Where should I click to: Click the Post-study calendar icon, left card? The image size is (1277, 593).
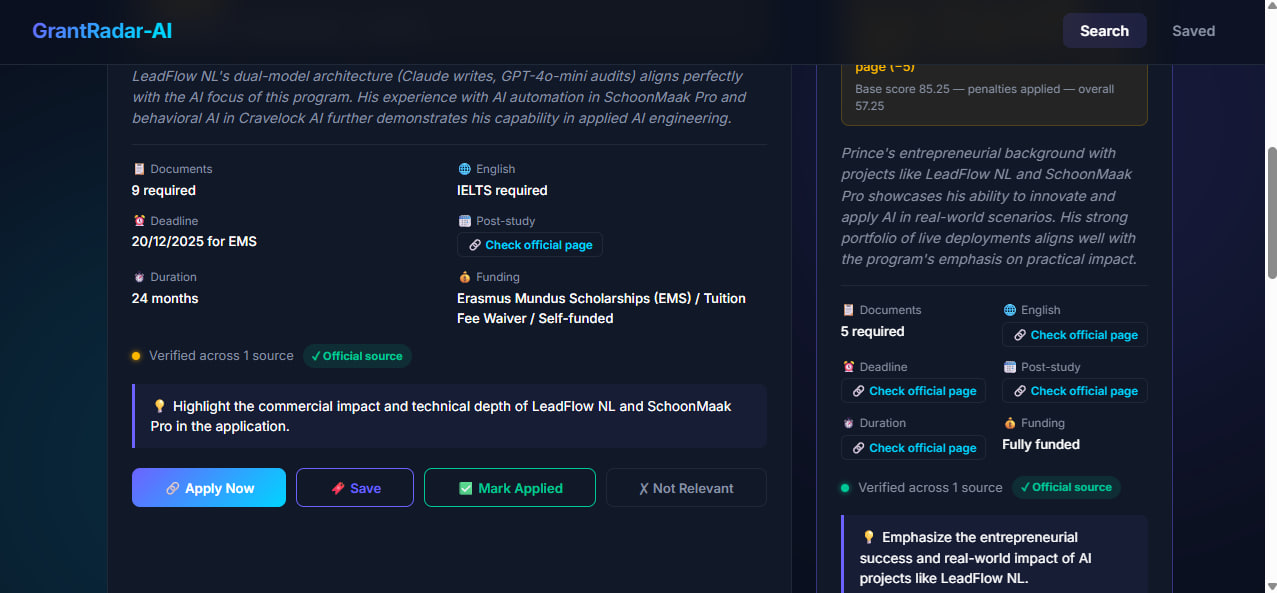(464, 221)
